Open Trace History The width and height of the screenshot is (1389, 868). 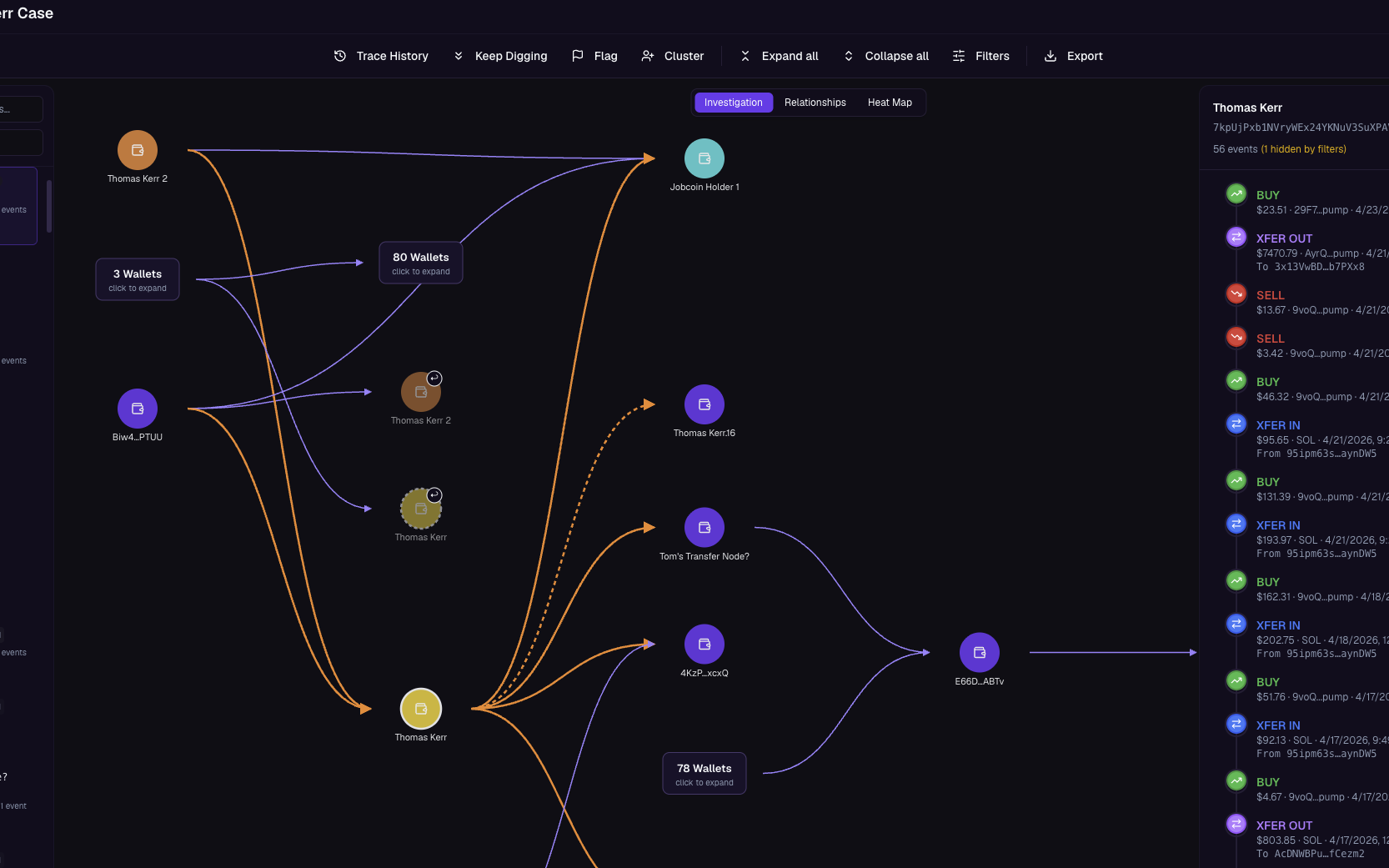(381, 56)
